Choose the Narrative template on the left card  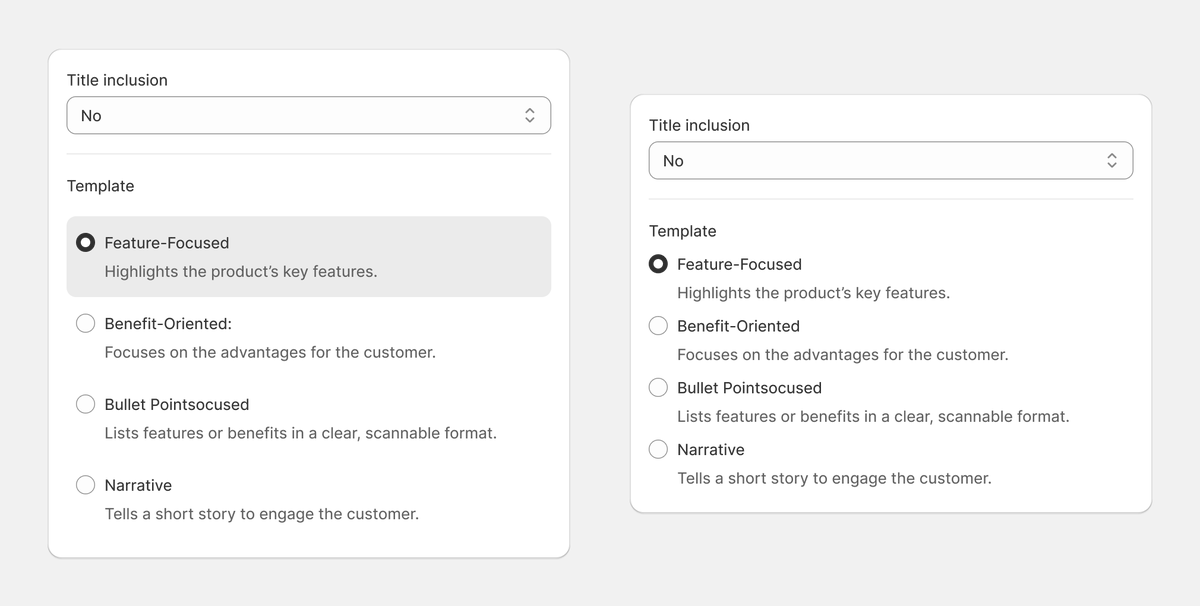pos(85,484)
